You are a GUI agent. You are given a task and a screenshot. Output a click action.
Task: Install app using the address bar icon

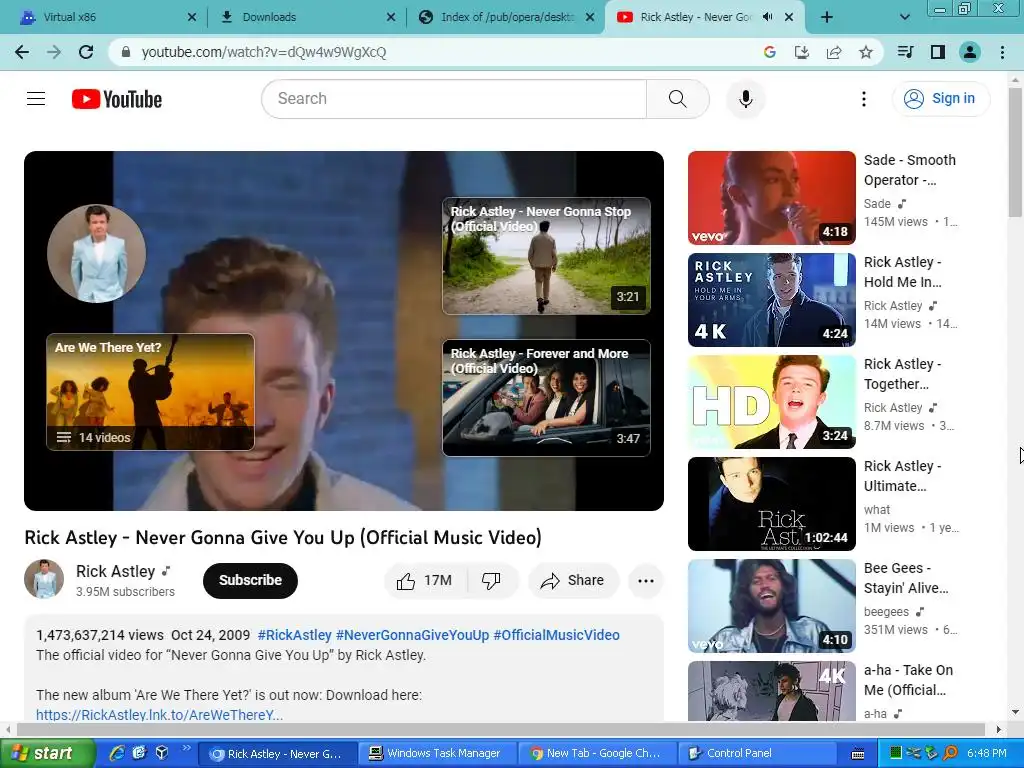pyautogui.click(x=801, y=52)
